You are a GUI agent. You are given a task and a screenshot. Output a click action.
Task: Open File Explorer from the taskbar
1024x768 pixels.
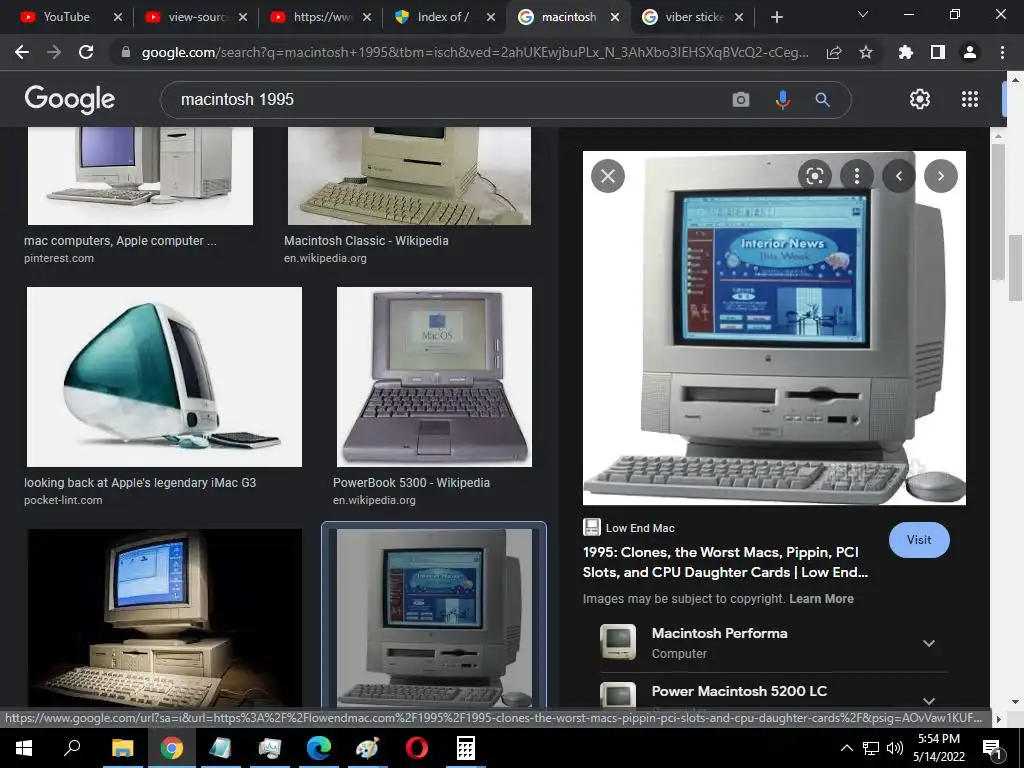tap(122, 748)
